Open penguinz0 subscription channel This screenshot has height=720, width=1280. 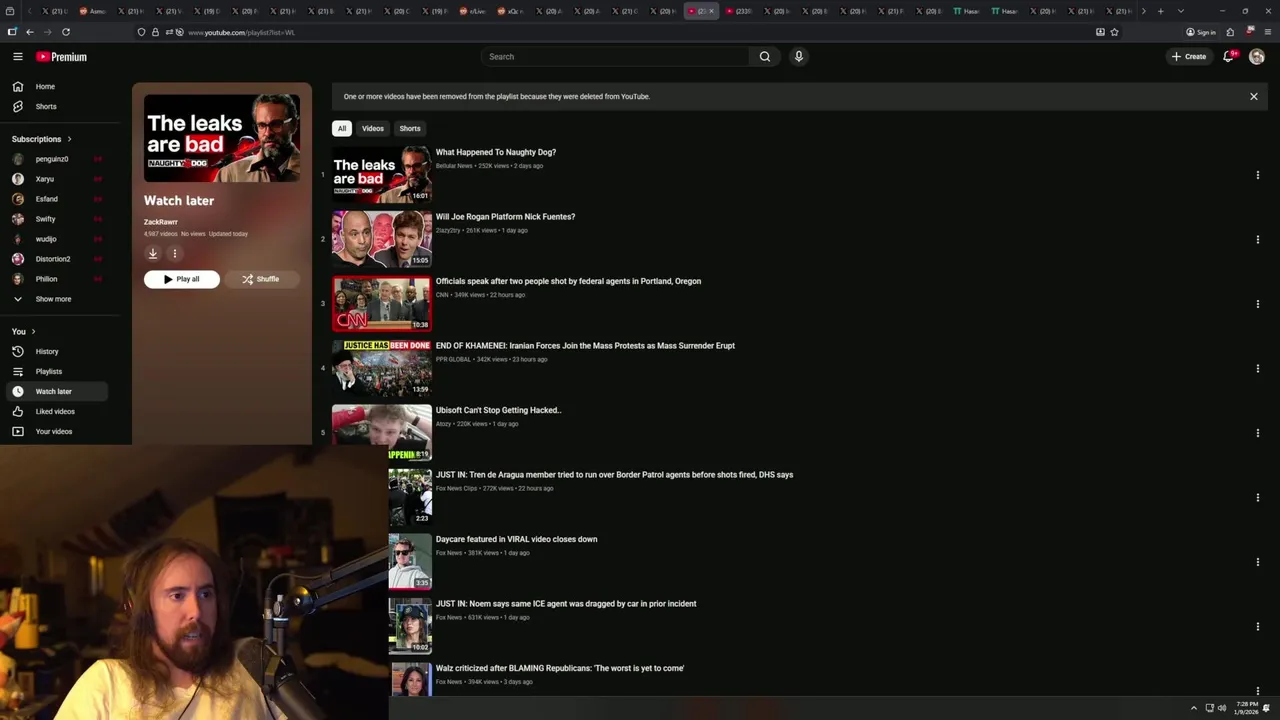(x=56, y=159)
